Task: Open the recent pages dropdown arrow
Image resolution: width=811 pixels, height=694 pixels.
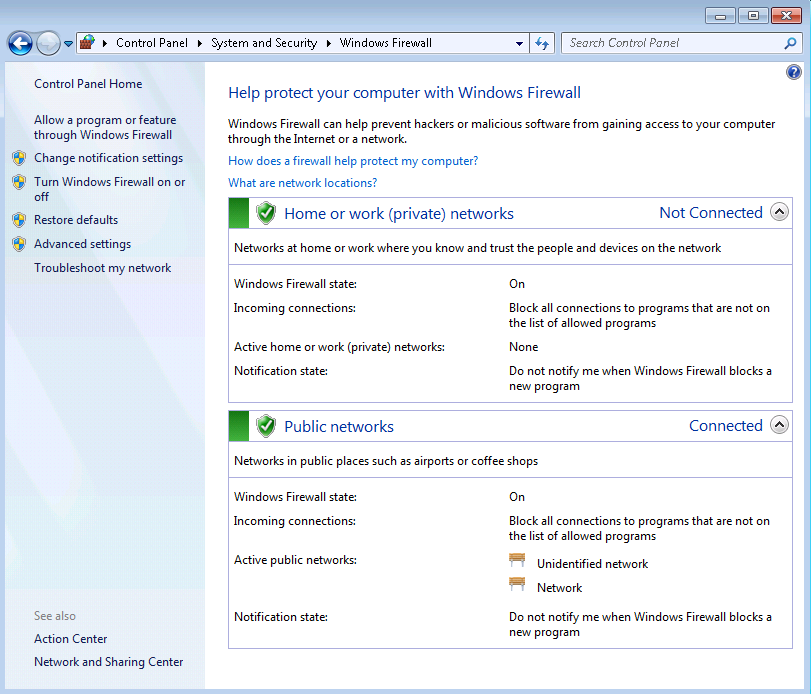Action: 68,44
